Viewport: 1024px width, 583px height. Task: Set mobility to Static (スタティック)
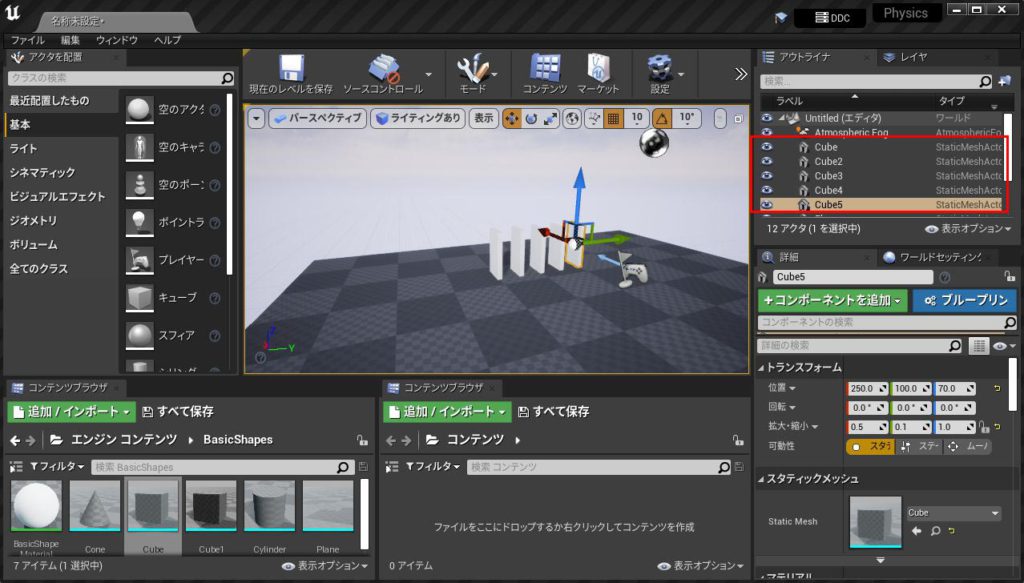pos(871,447)
